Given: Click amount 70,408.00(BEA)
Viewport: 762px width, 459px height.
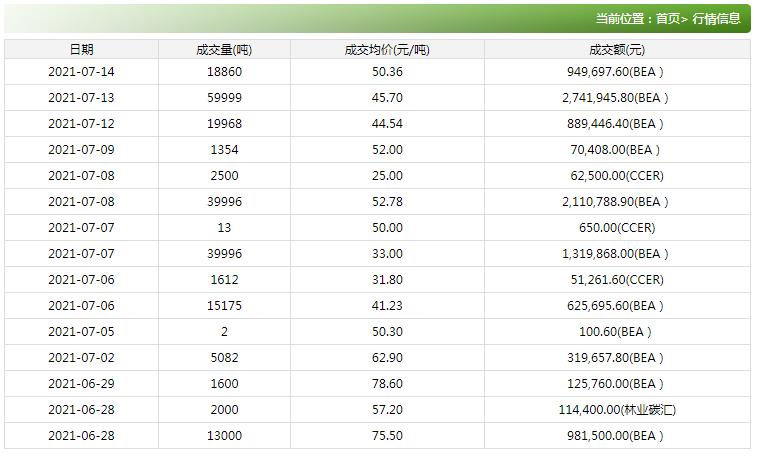Looking at the screenshot, I should tap(615, 150).
